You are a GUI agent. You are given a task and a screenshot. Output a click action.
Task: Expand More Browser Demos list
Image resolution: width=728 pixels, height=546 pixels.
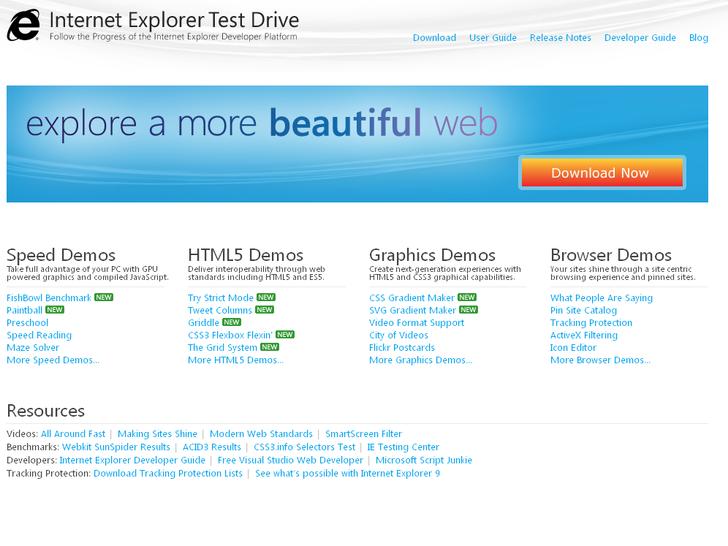coord(600,360)
